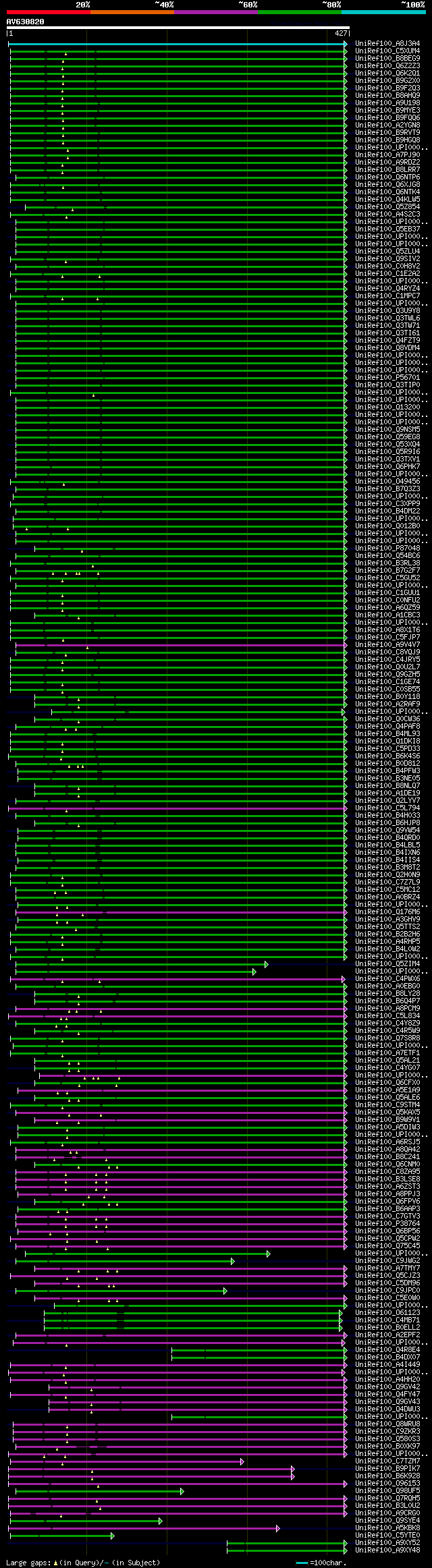Viewport: 432px width, 1568px height.
Task: Select the UniRef100_C5L794 label
Action: 387,808
